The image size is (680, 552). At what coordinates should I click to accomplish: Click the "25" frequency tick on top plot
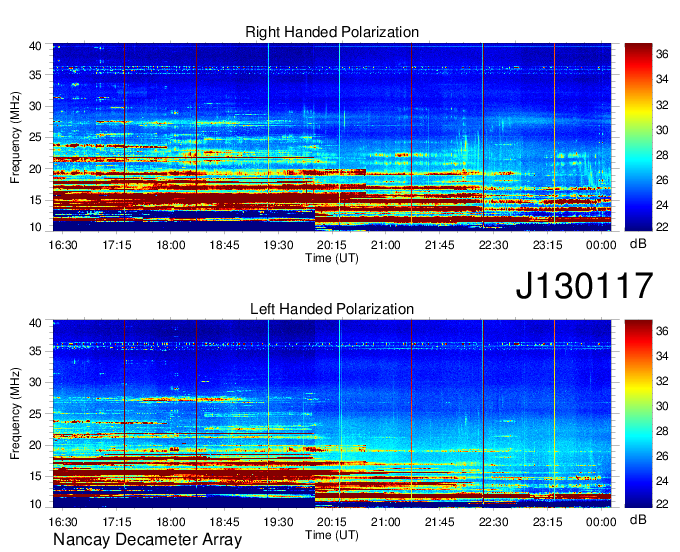pos(35,137)
